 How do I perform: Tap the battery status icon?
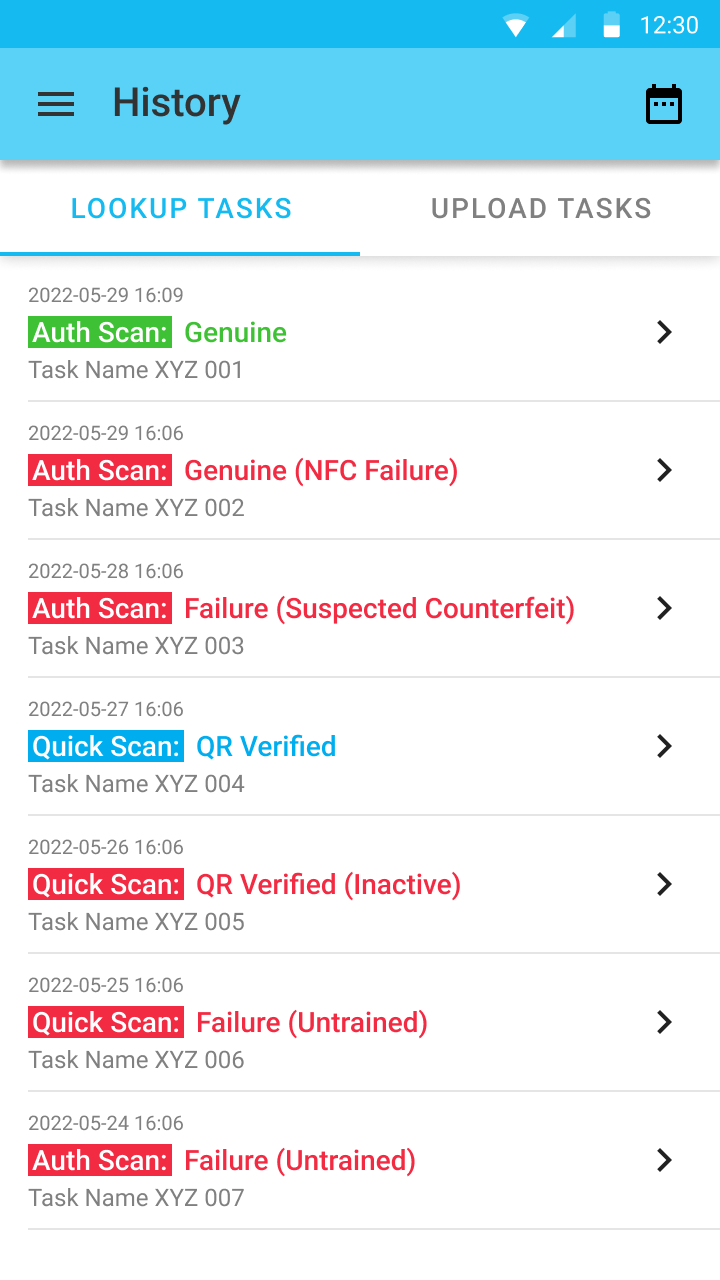click(x=611, y=25)
